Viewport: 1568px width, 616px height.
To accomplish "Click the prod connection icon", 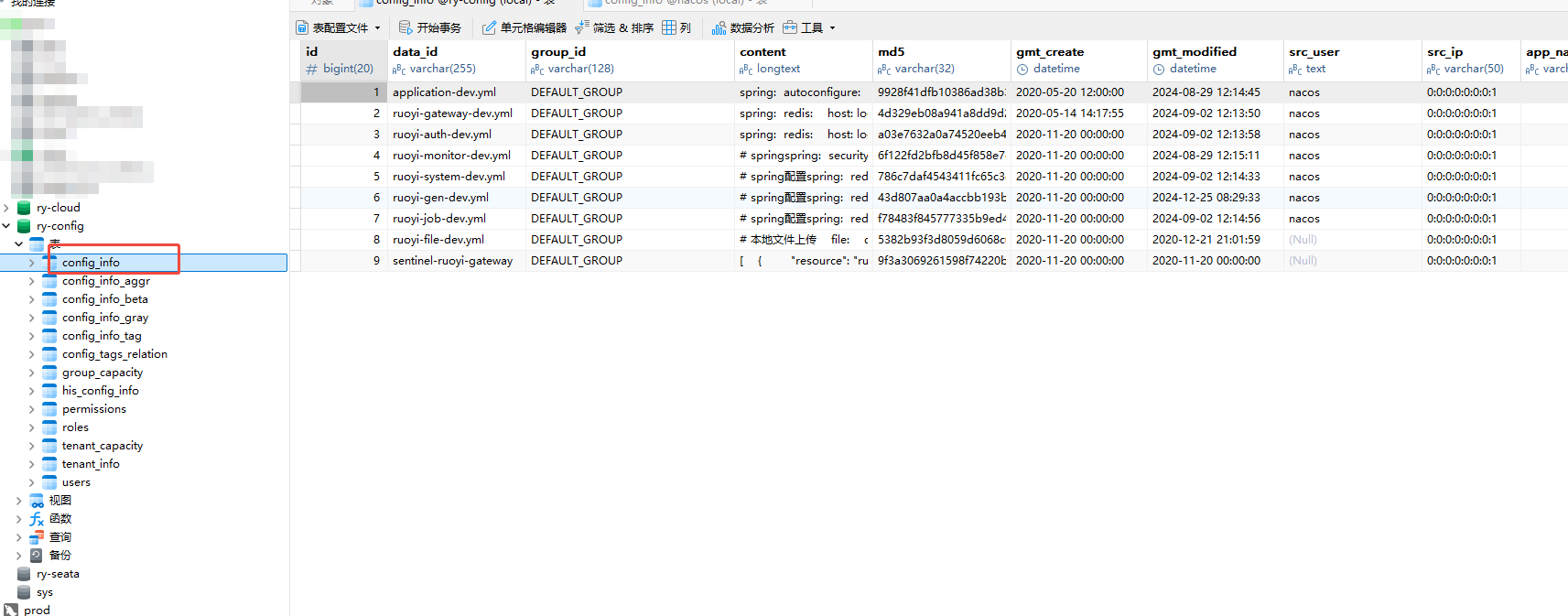I will (11, 610).
